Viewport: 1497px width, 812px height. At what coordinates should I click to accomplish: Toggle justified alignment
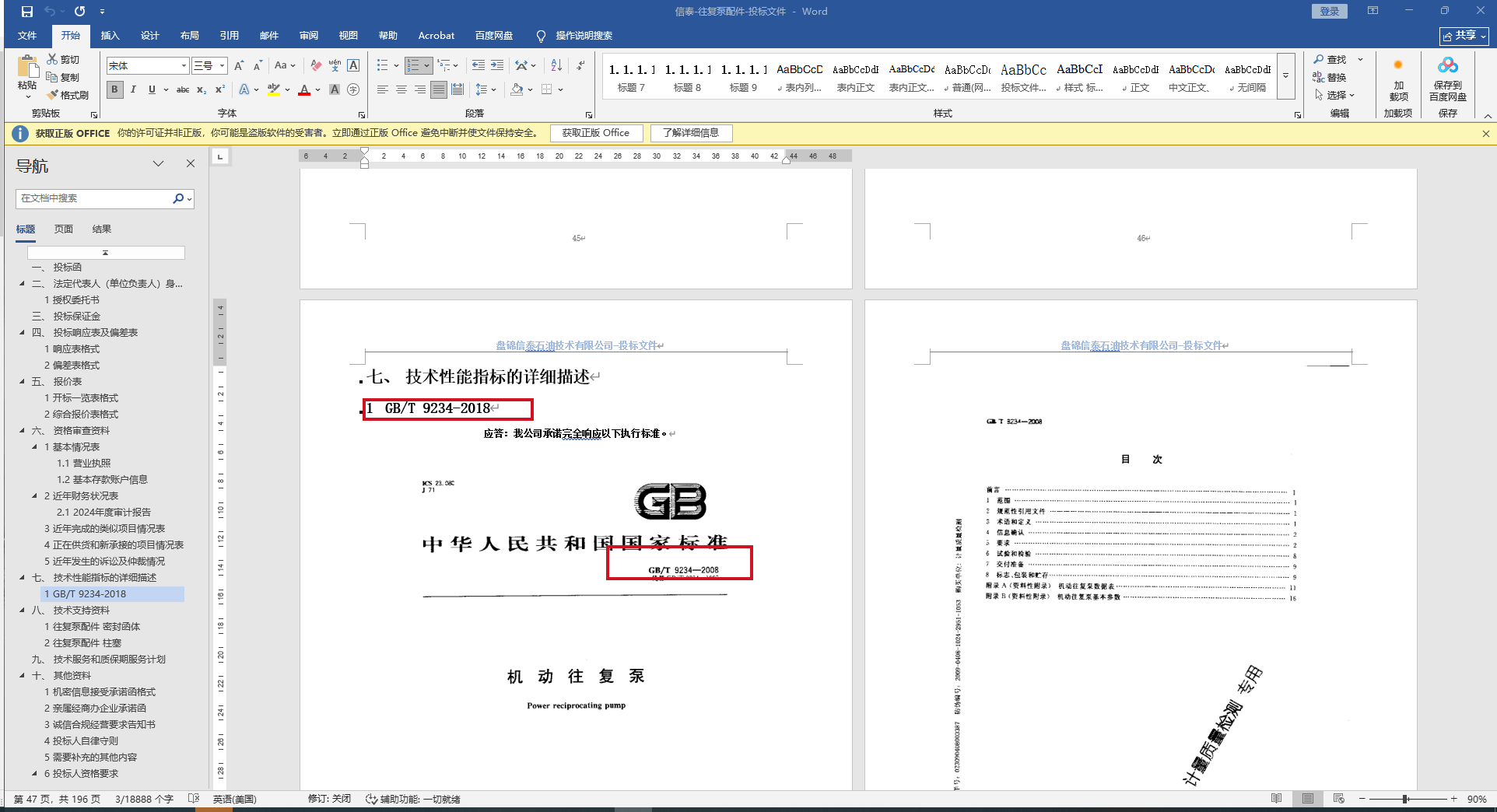[439, 89]
